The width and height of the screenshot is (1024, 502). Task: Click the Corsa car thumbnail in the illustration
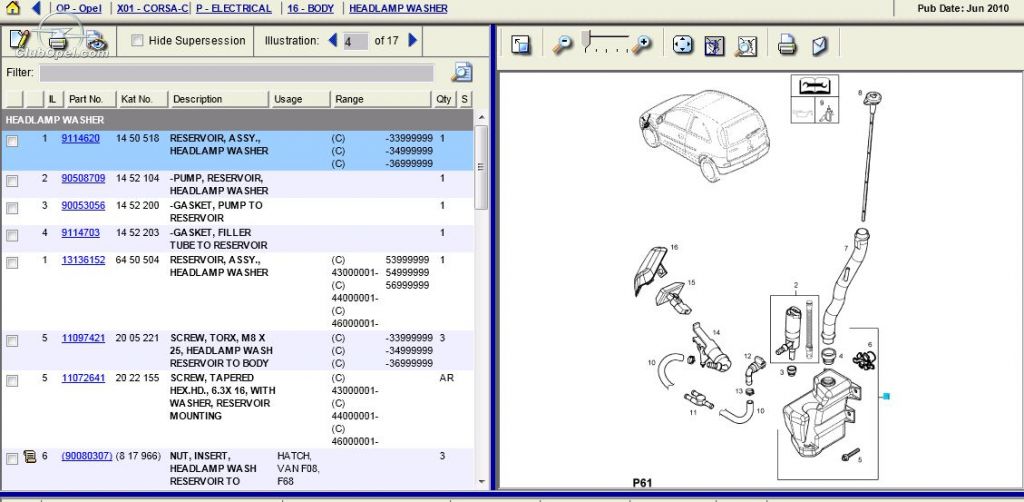(x=703, y=134)
